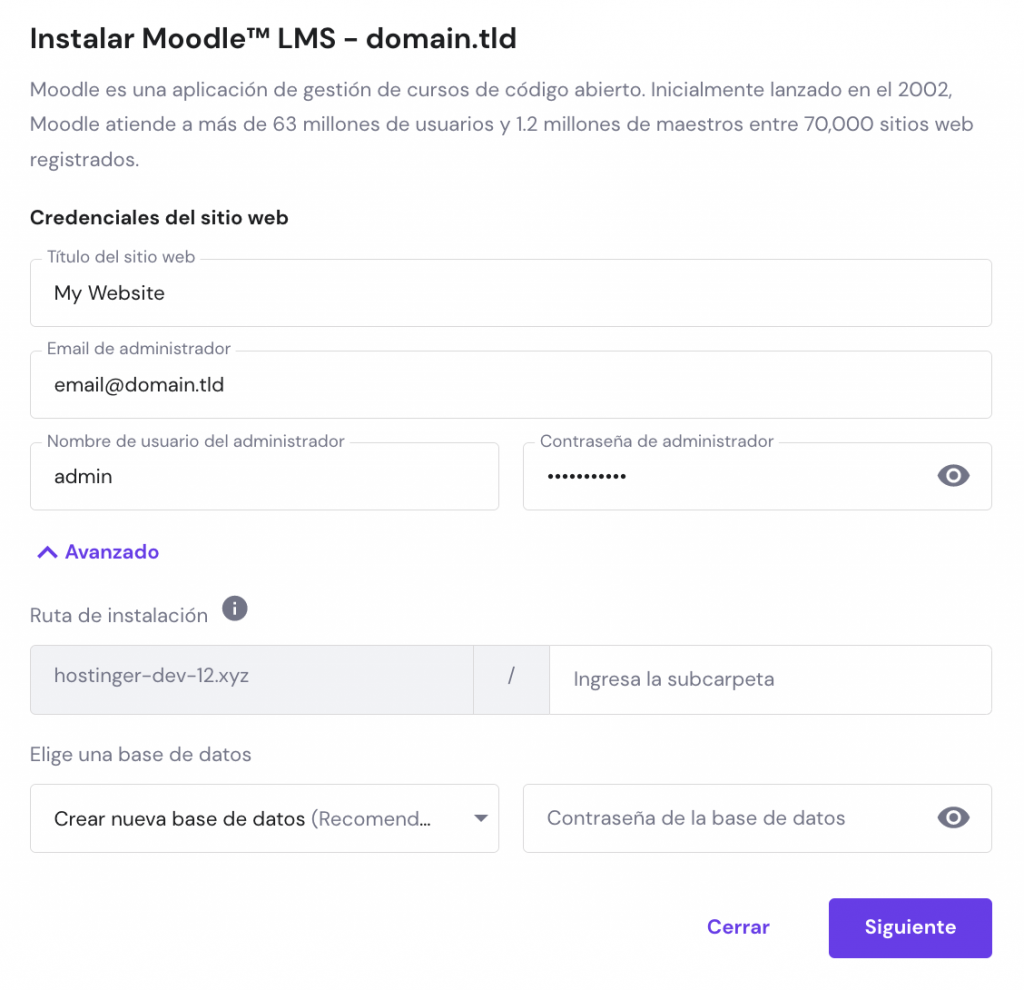Click the Avanzado label
This screenshot has width=1024, height=990.
coord(111,551)
